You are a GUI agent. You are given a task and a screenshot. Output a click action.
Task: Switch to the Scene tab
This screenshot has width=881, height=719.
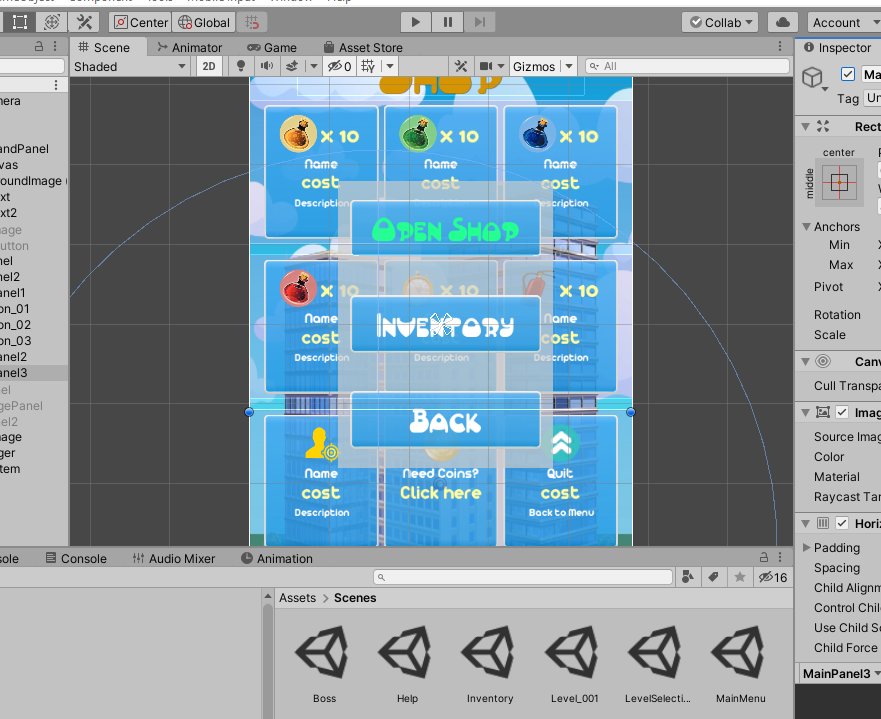coord(104,47)
